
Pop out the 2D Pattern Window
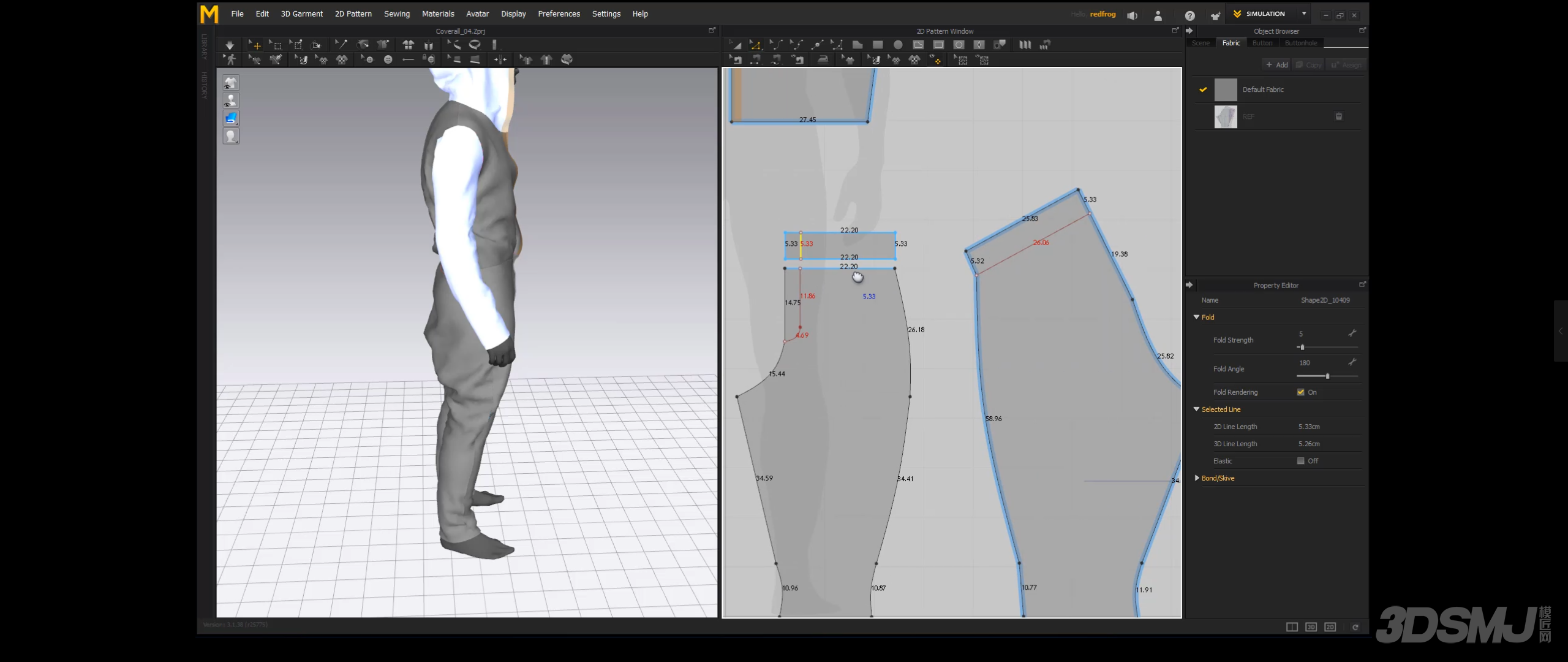(x=1175, y=30)
